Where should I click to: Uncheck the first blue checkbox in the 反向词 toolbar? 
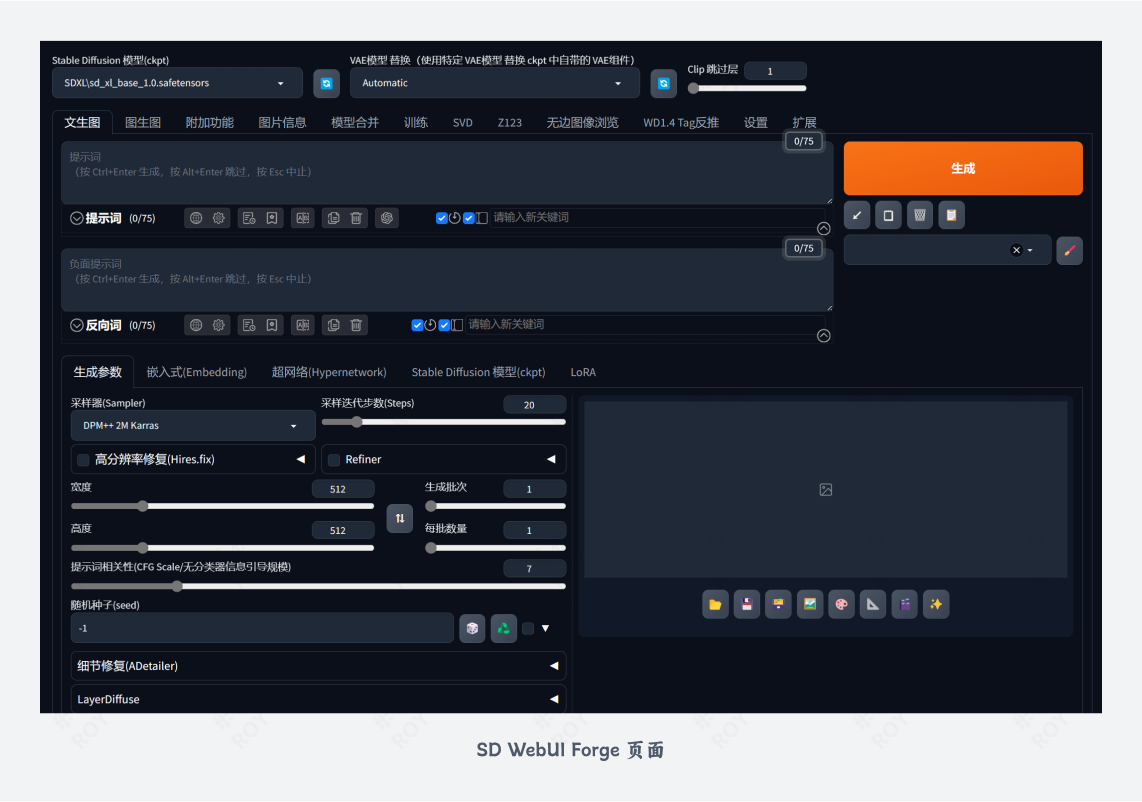(417, 324)
